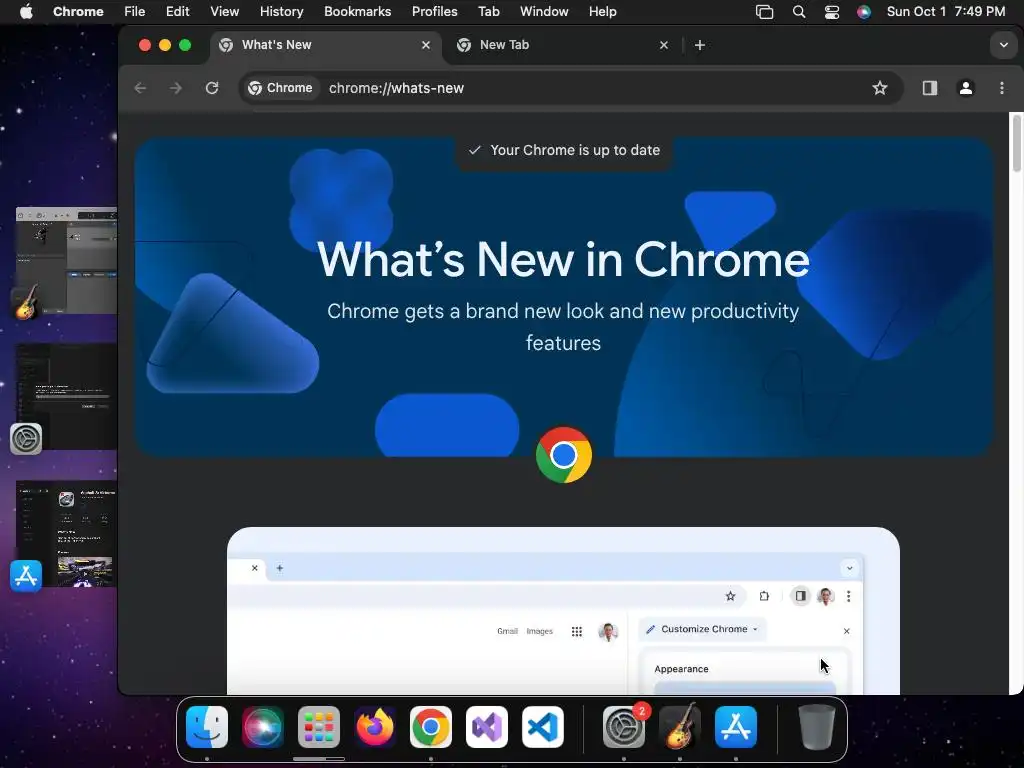Image resolution: width=1024 pixels, height=768 pixels.
Task: Switch to the New Tab tab
Action: pyautogui.click(x=562, y=45)
